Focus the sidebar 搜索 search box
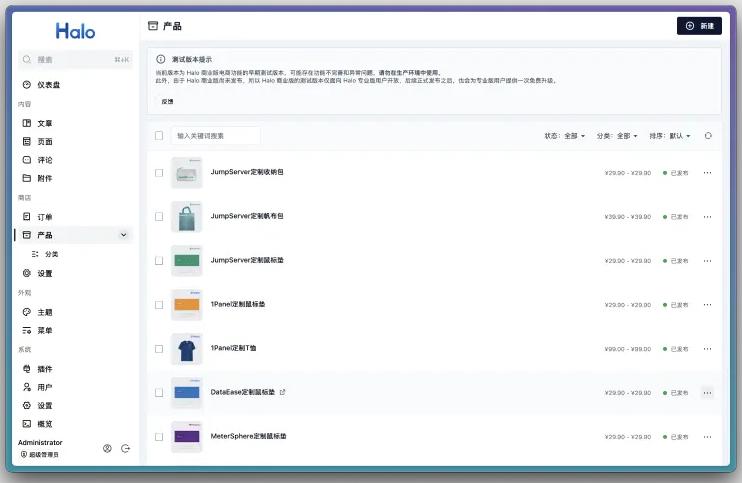Image resolution: width=742 pixels, height=483 pixels. 75,60
